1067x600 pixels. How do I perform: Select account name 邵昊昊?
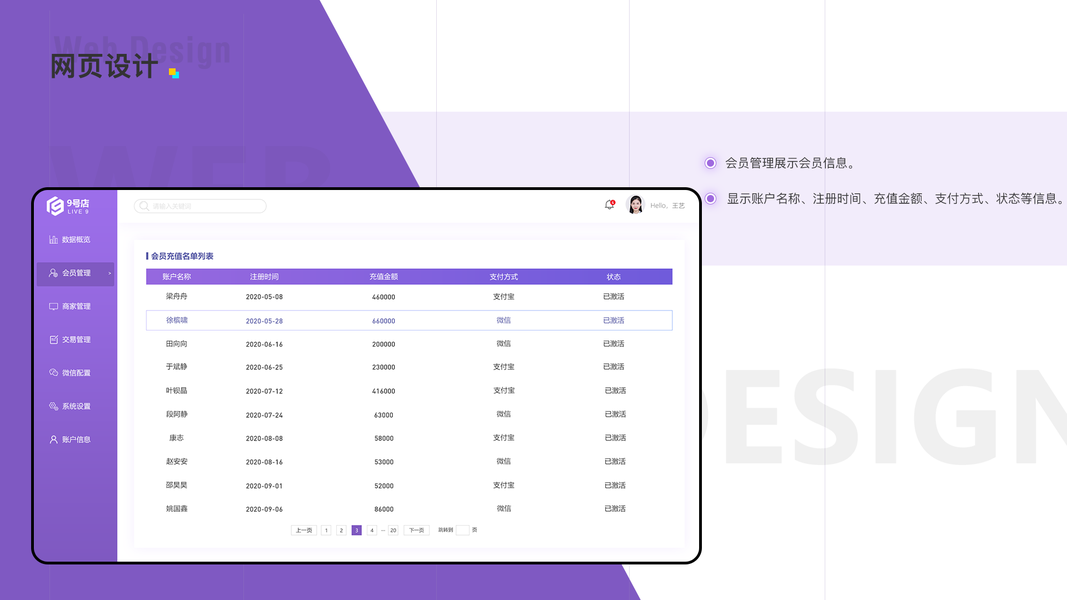pos(176,485)
